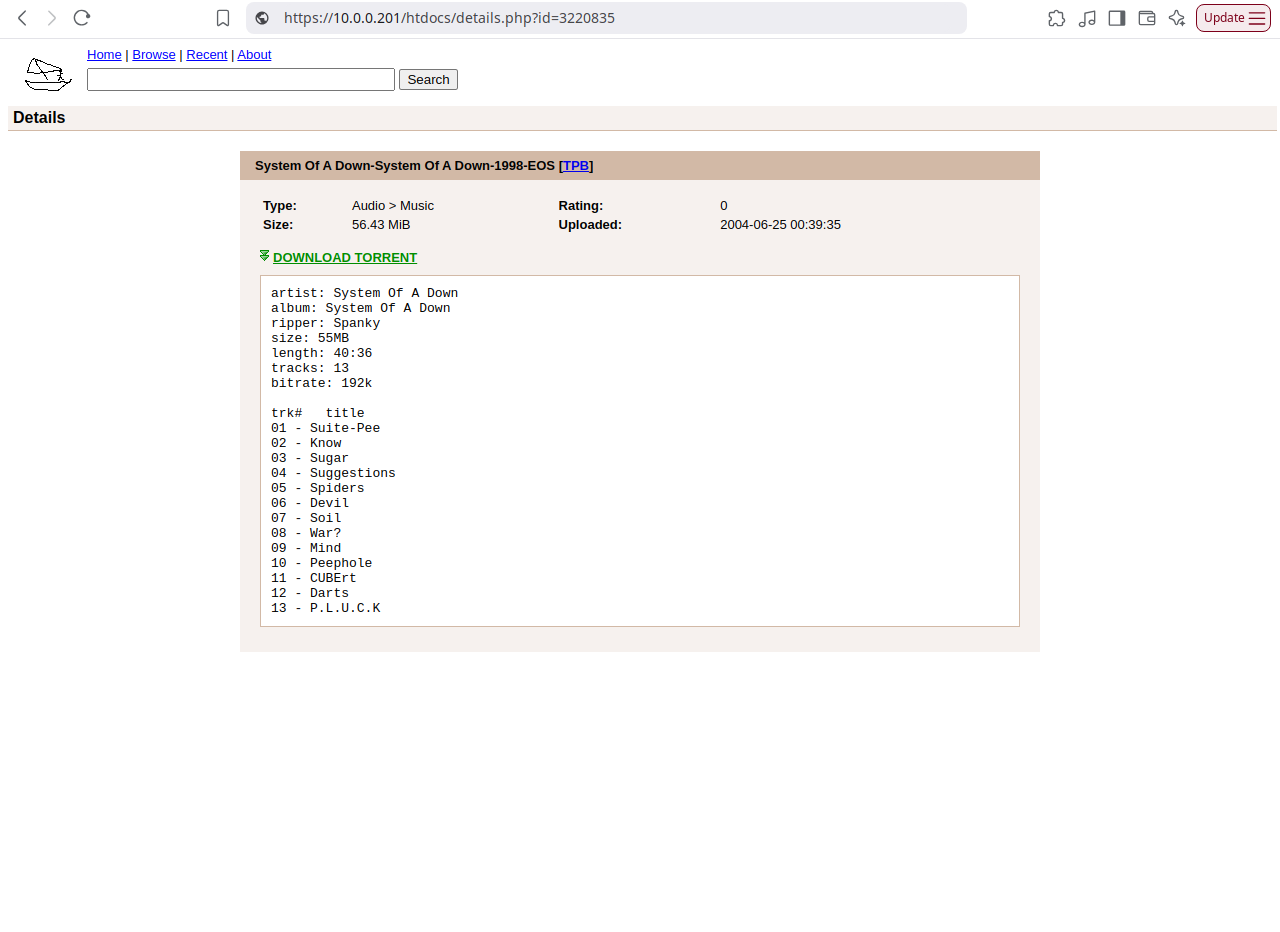The width and height of the screenshot is (1280, 932).
Task: Click track '11 - CUBErt'
Action: point(314,578)
